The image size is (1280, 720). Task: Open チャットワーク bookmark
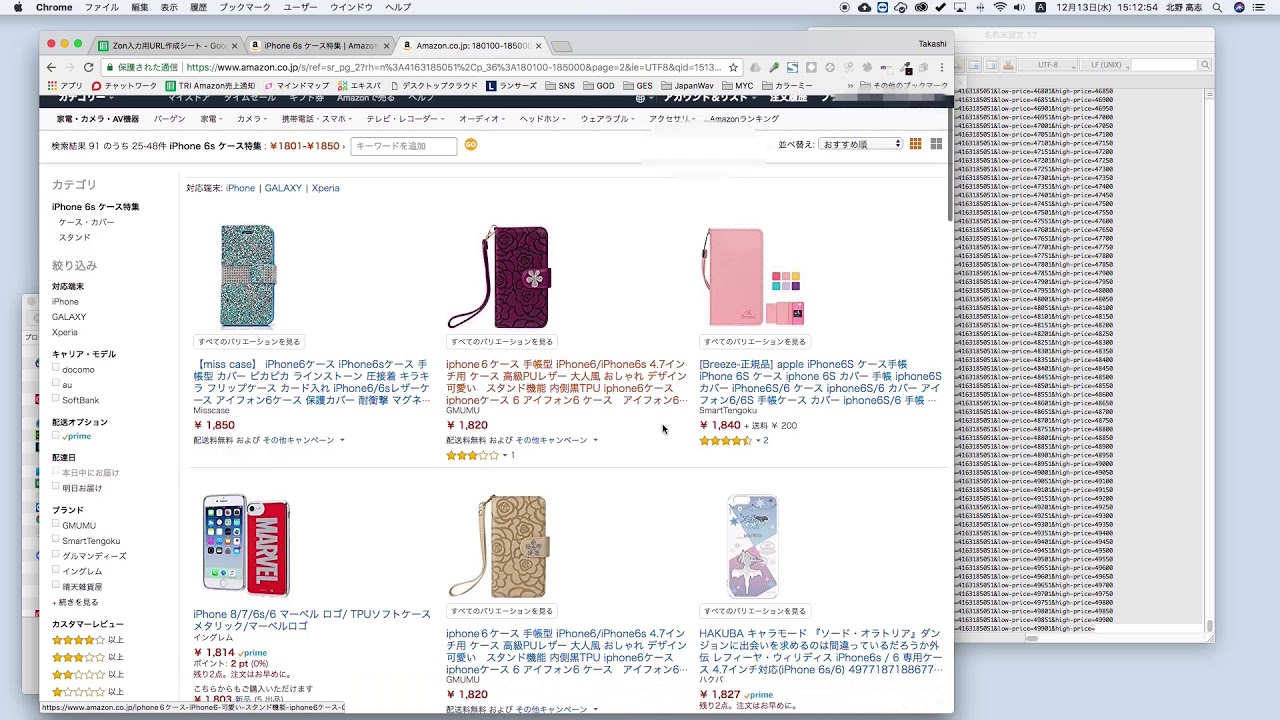click(x=126, y=86)
